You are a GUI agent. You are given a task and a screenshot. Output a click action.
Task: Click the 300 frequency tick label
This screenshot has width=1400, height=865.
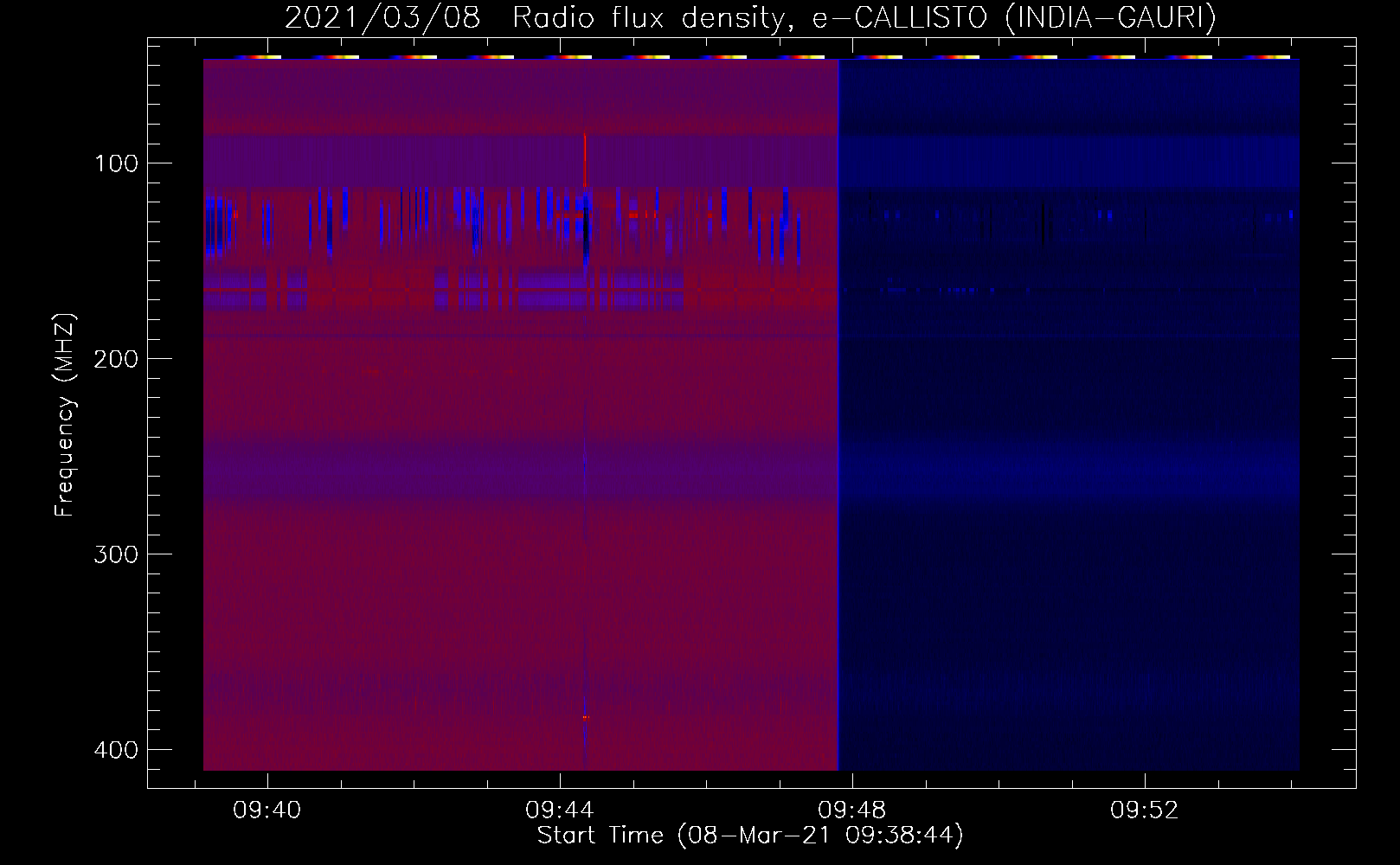point(115,554)
